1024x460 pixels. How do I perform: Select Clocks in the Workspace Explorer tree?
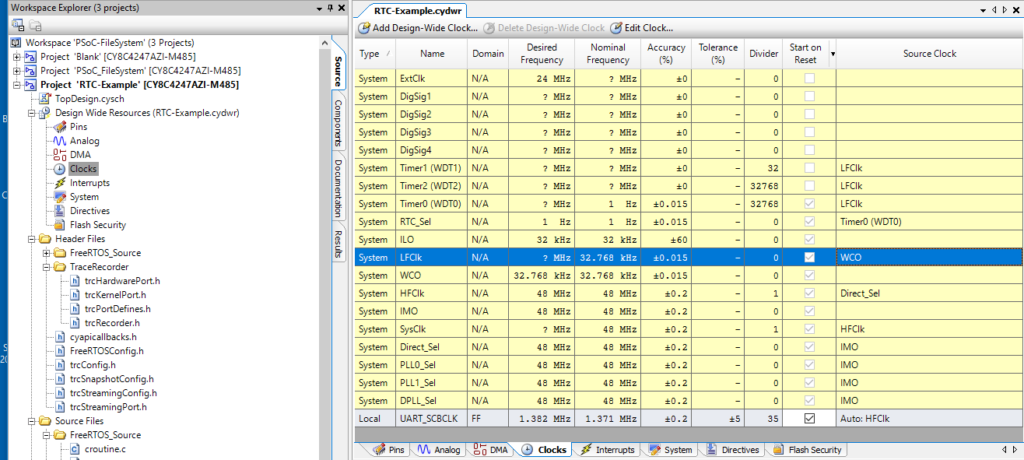83,169
